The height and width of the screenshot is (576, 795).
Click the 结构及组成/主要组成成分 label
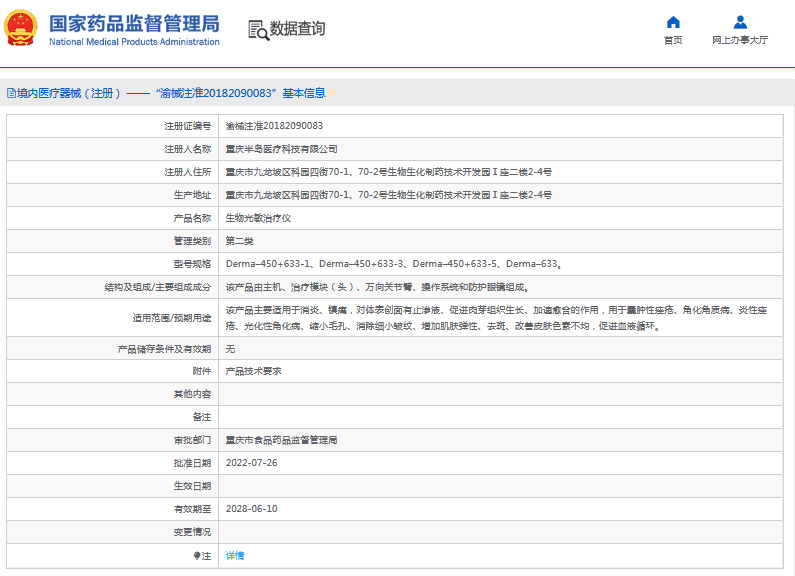tap(158, 287)
